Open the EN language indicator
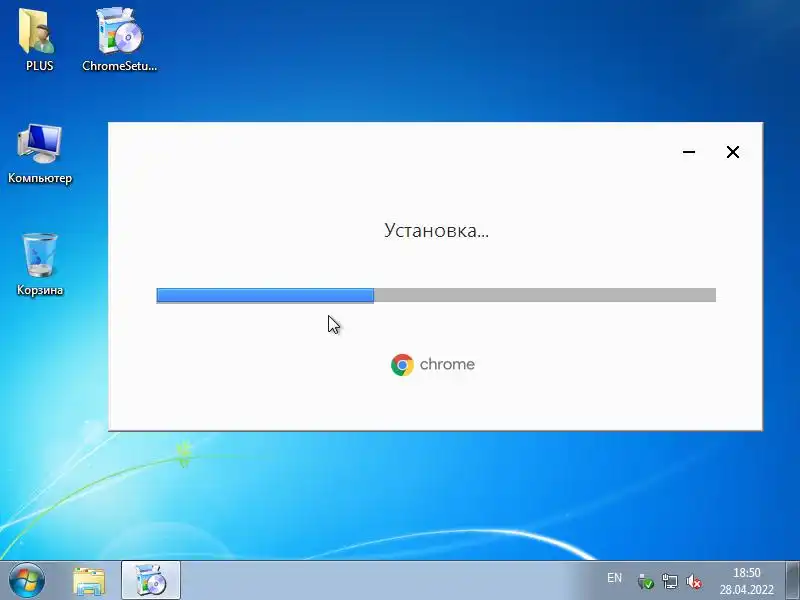Viewport: 800px width, 600px height. (x=614, y=578)
